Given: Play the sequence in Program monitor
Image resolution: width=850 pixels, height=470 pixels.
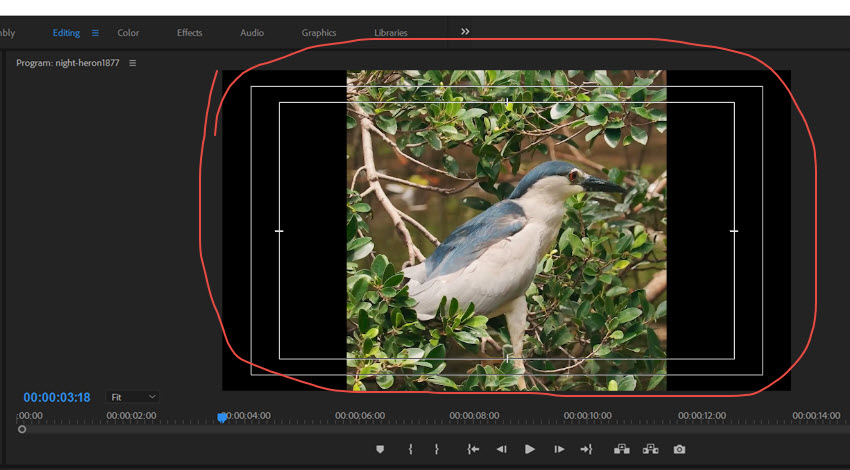Looking at the screenshot, I should click(x=530, y=449).
